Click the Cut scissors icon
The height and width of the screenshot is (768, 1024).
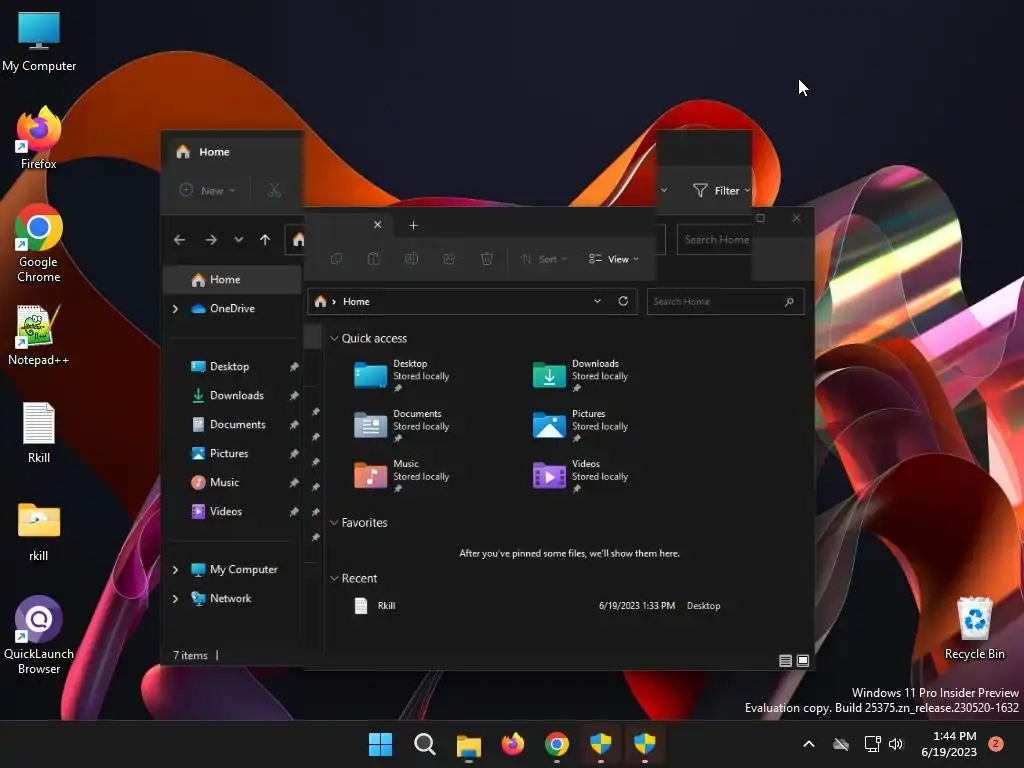274,190
